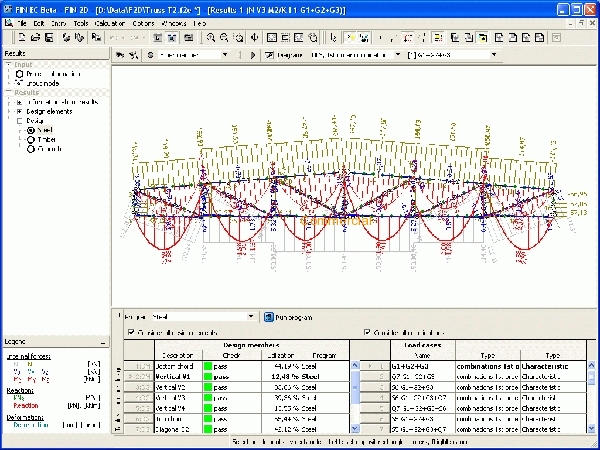
Task: Toggle Consider all combinations checkbox
Action: (368, 332)
